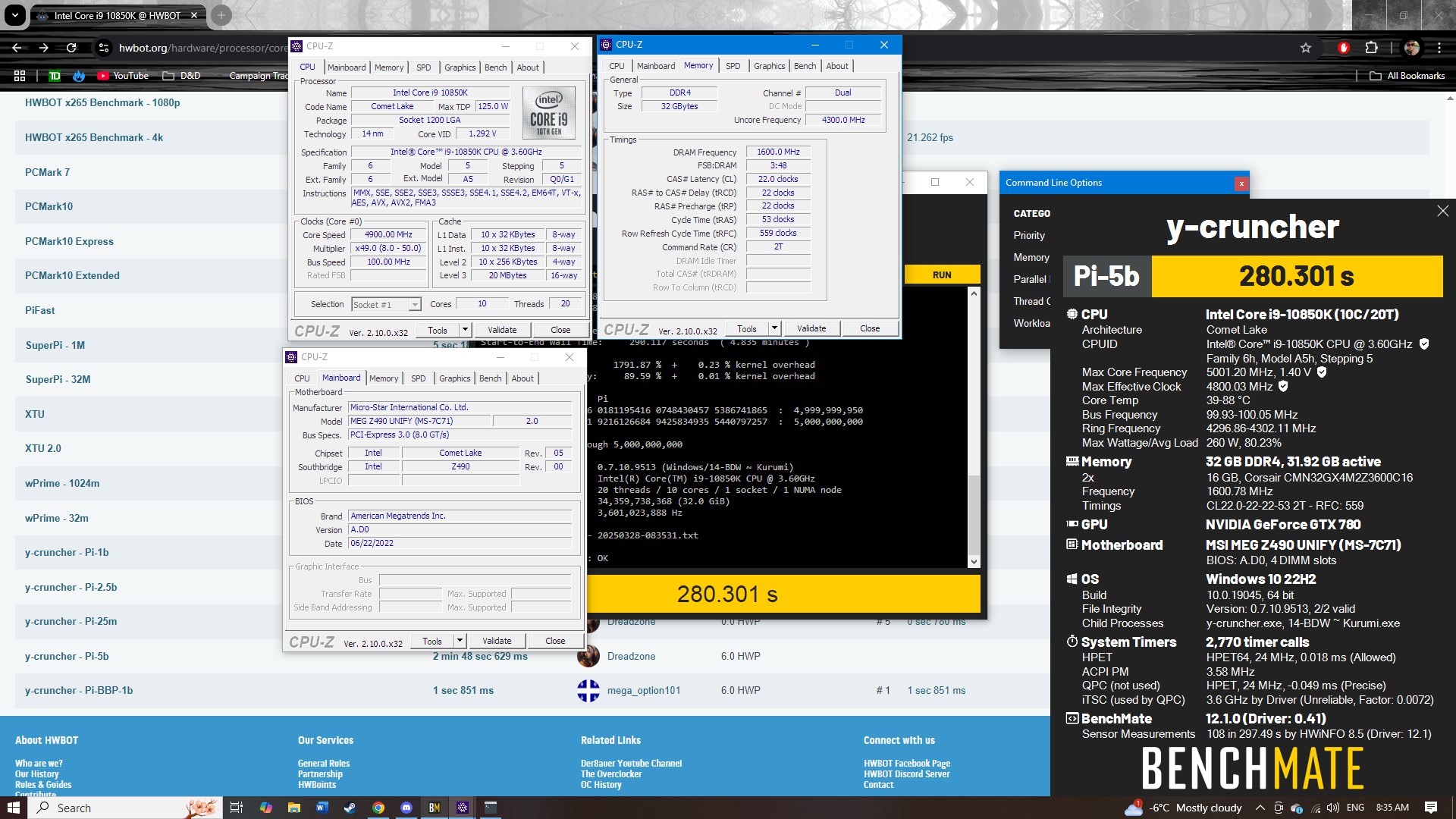Open the YouTube bookmark
The width and height of the screenshot is (1456, 819).
click(123, 76)
